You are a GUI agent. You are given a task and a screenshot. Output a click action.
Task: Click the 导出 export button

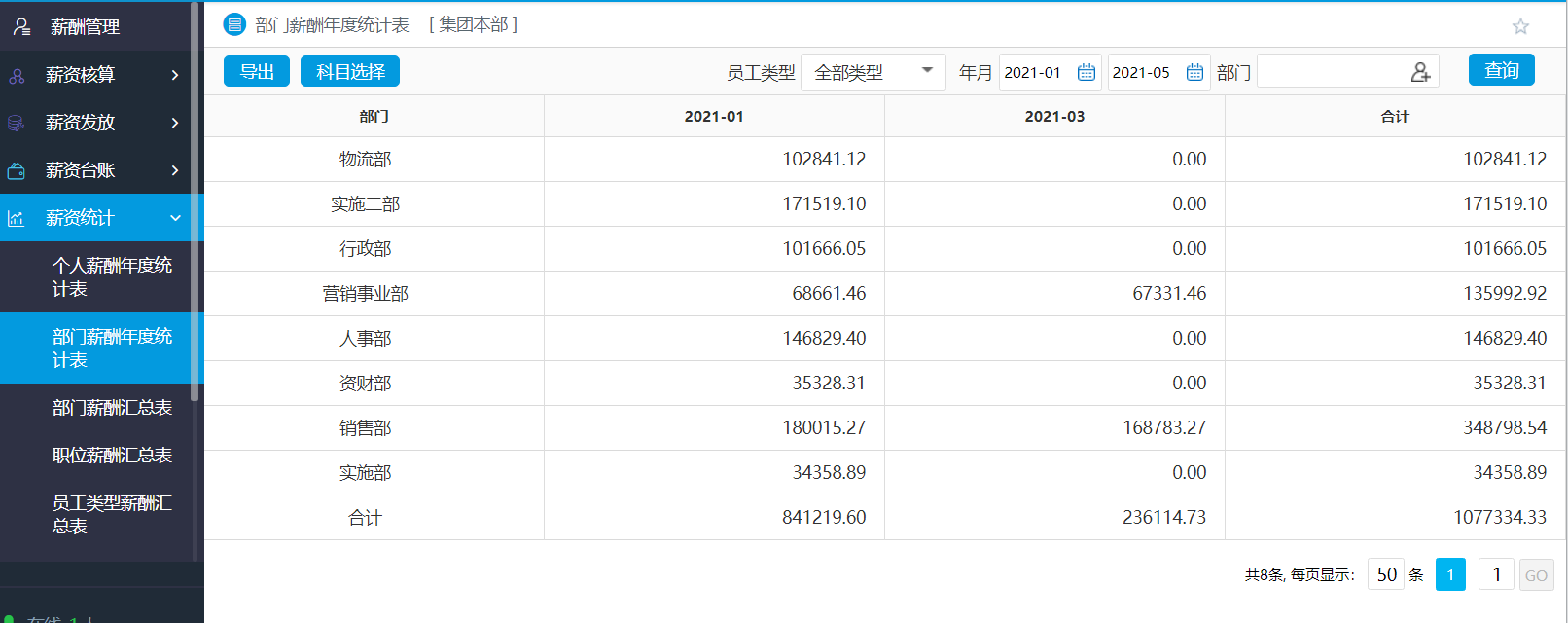(x=257, y=71)
